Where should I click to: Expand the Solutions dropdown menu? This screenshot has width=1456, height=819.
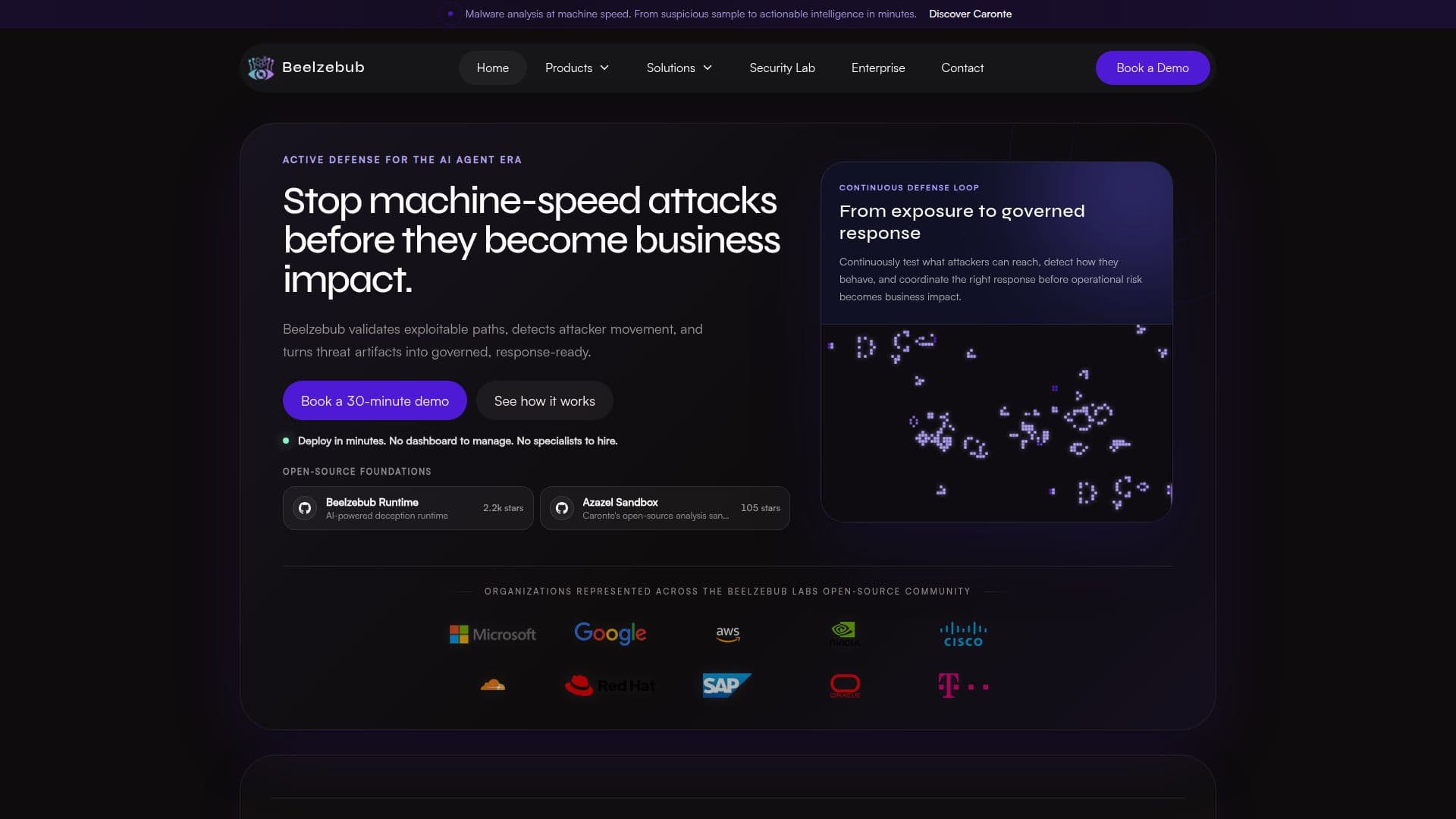(x=679, y=67)
